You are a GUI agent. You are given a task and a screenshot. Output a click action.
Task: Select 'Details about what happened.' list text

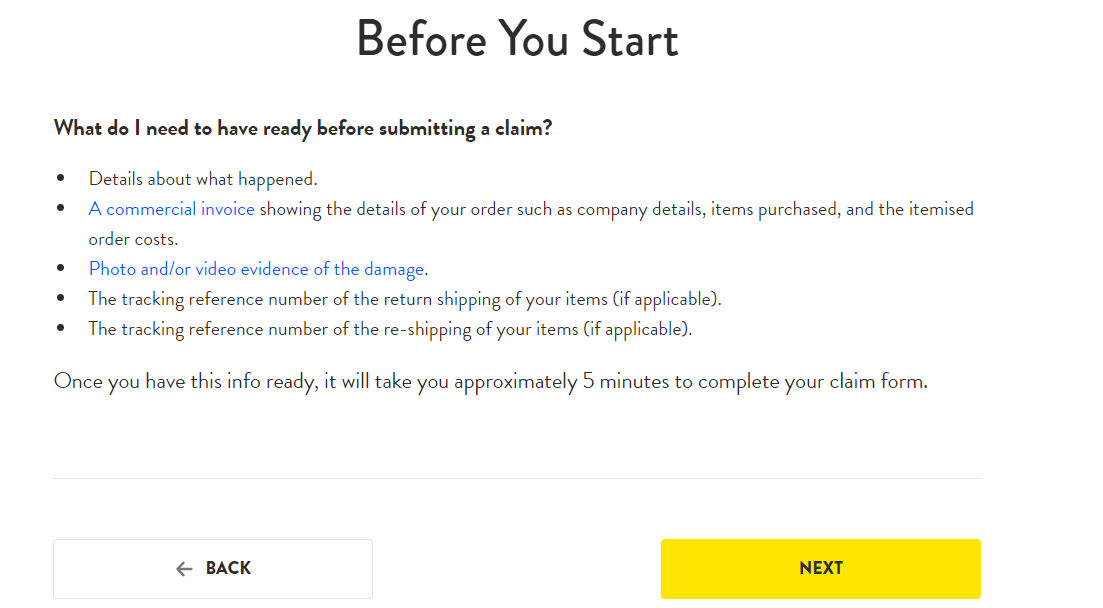click(203, 179)
